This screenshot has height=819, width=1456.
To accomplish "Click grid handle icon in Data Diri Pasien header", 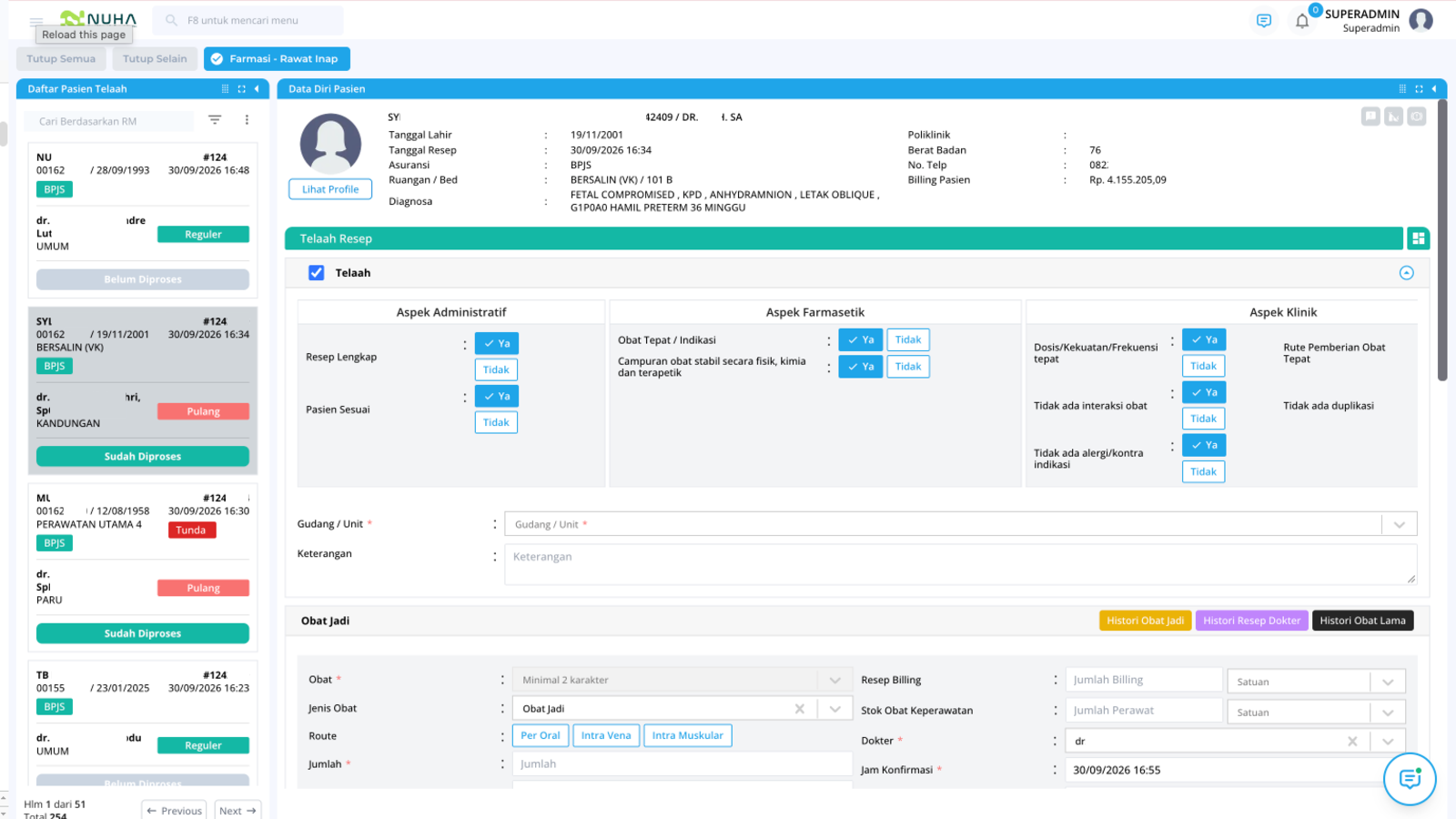I will coord(1402,89).
